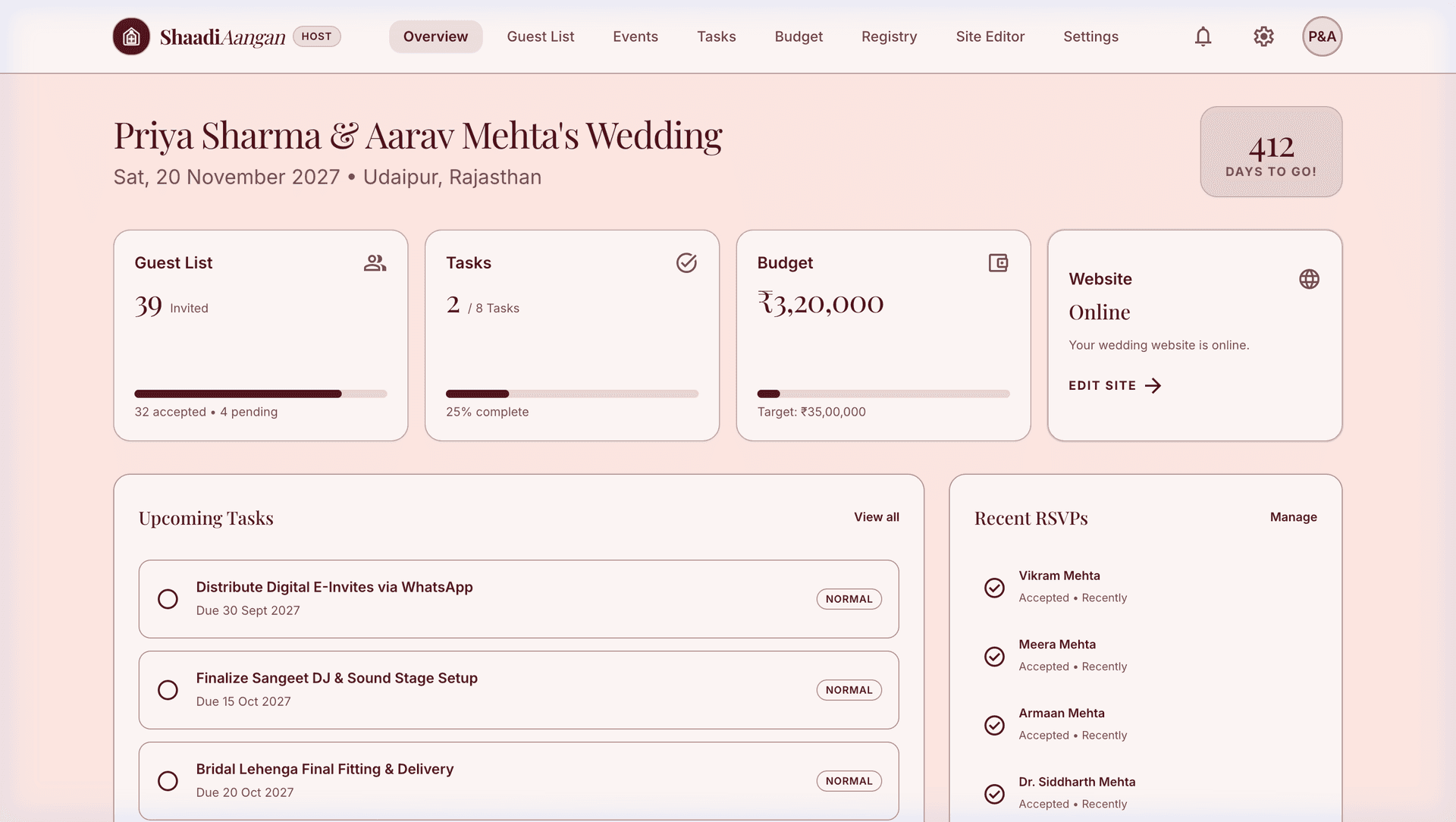Screen dimensions: 1456x822
Task: Click the HOST badge
Action: coord(316,36)
